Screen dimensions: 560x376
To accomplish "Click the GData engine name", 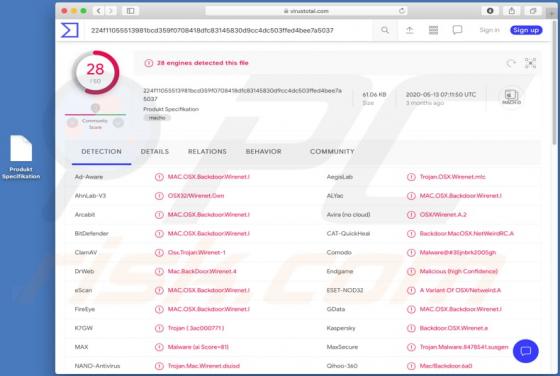I will pos(336,309).
